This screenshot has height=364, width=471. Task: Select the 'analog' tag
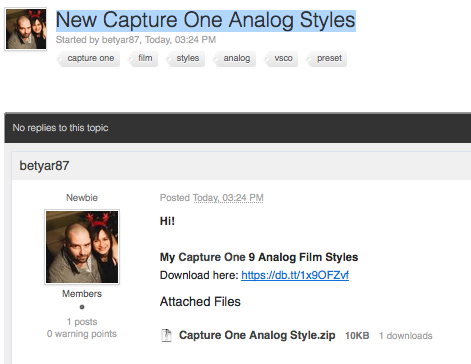(x=235, y=58)
